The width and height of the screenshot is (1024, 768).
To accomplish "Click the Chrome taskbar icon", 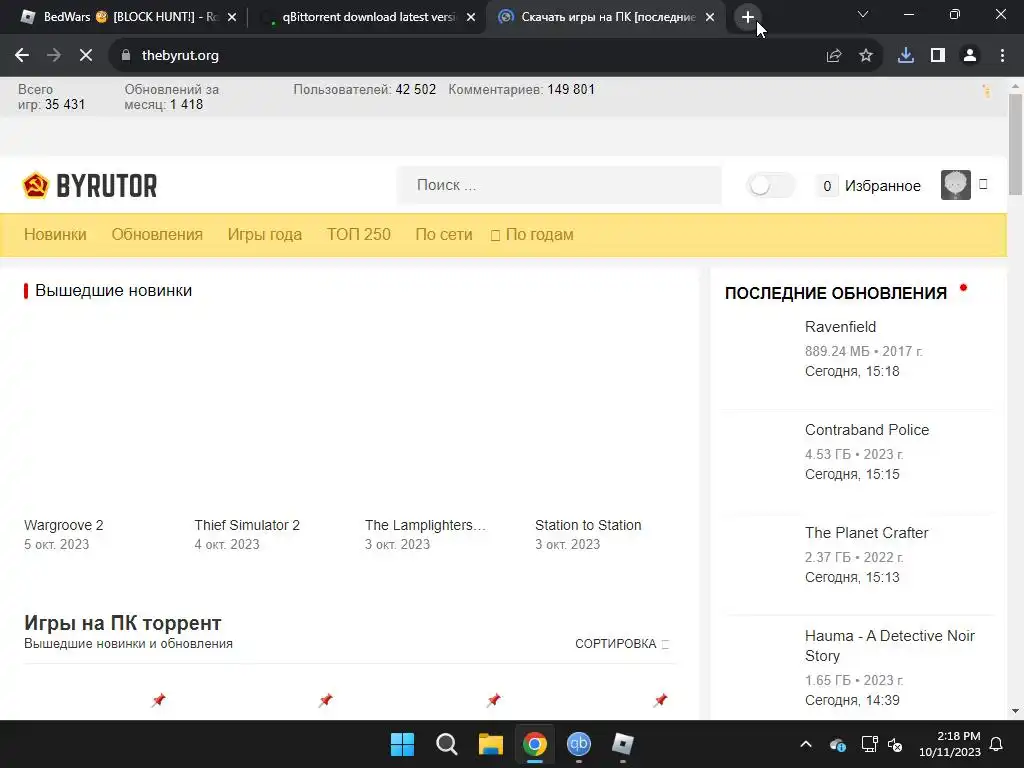I will (x=535, y=744).
